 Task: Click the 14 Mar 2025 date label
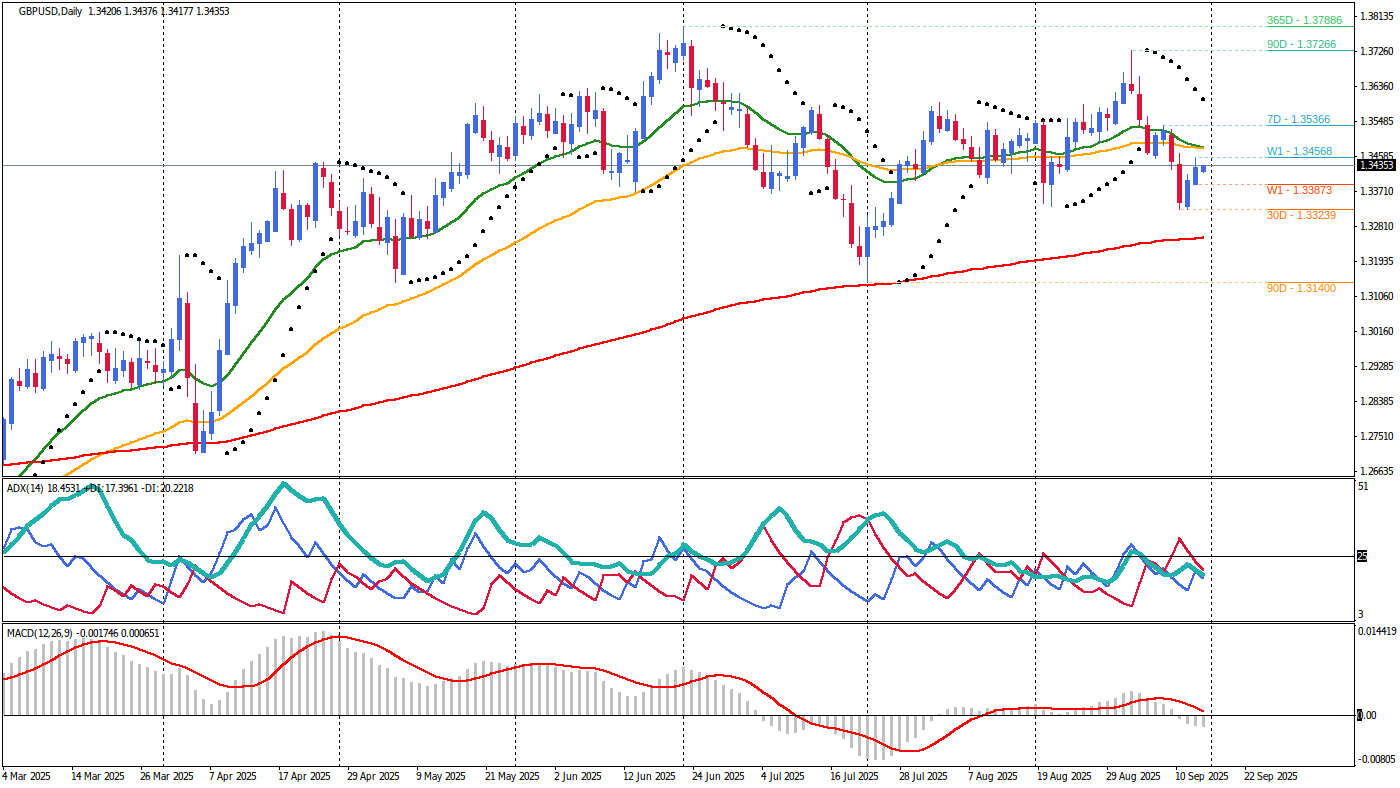(97, 776)
